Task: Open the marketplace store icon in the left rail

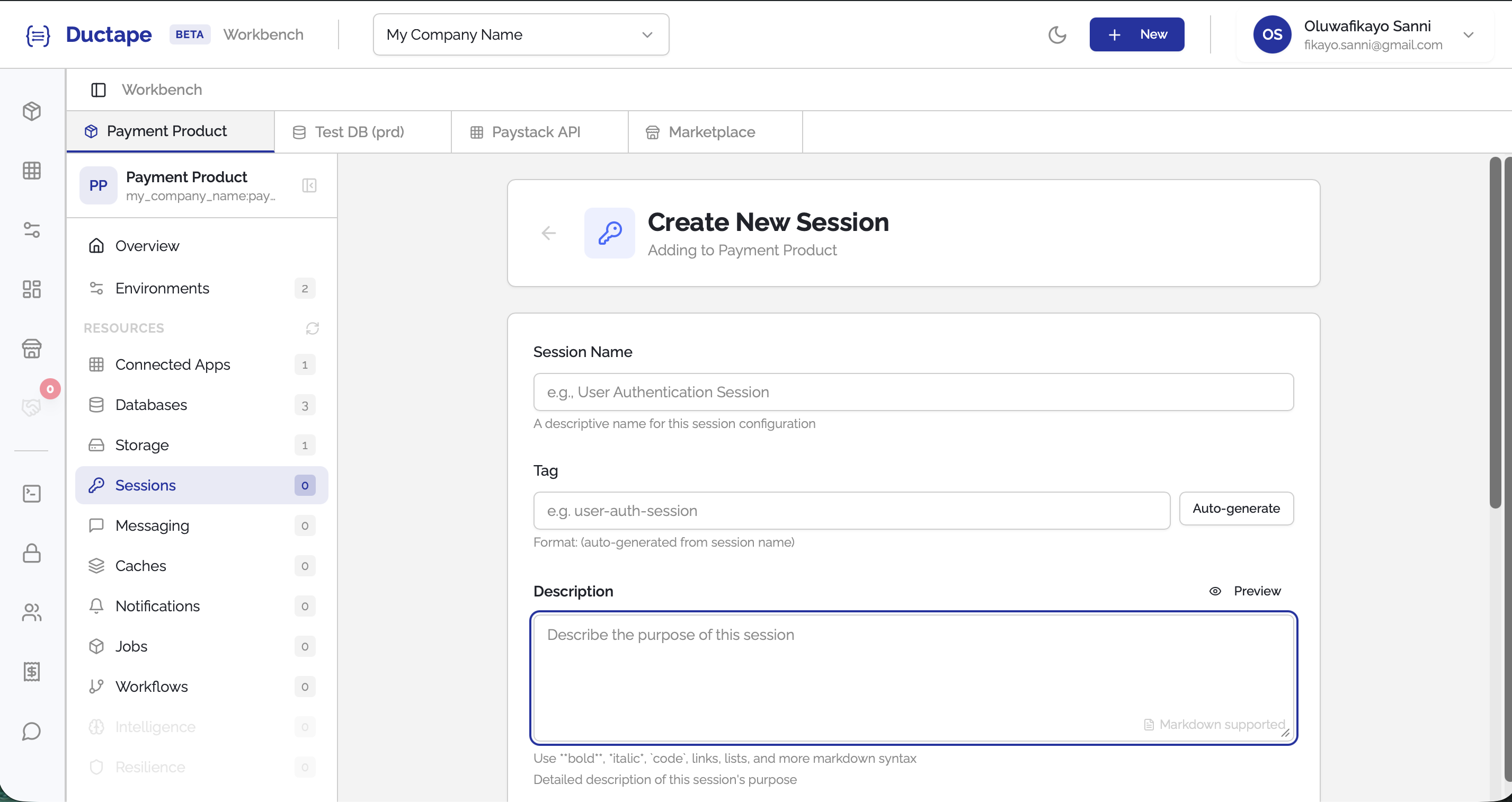Action: (x=32, y=349)
